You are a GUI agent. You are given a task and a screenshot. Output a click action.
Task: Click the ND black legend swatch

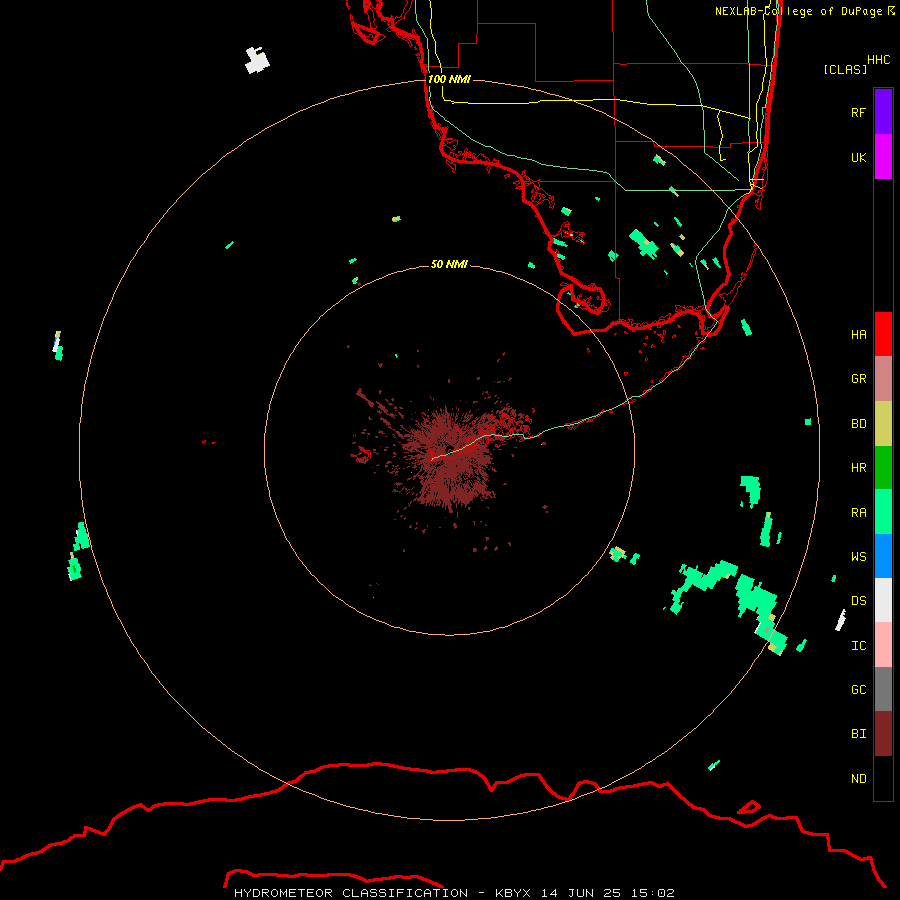883,778
